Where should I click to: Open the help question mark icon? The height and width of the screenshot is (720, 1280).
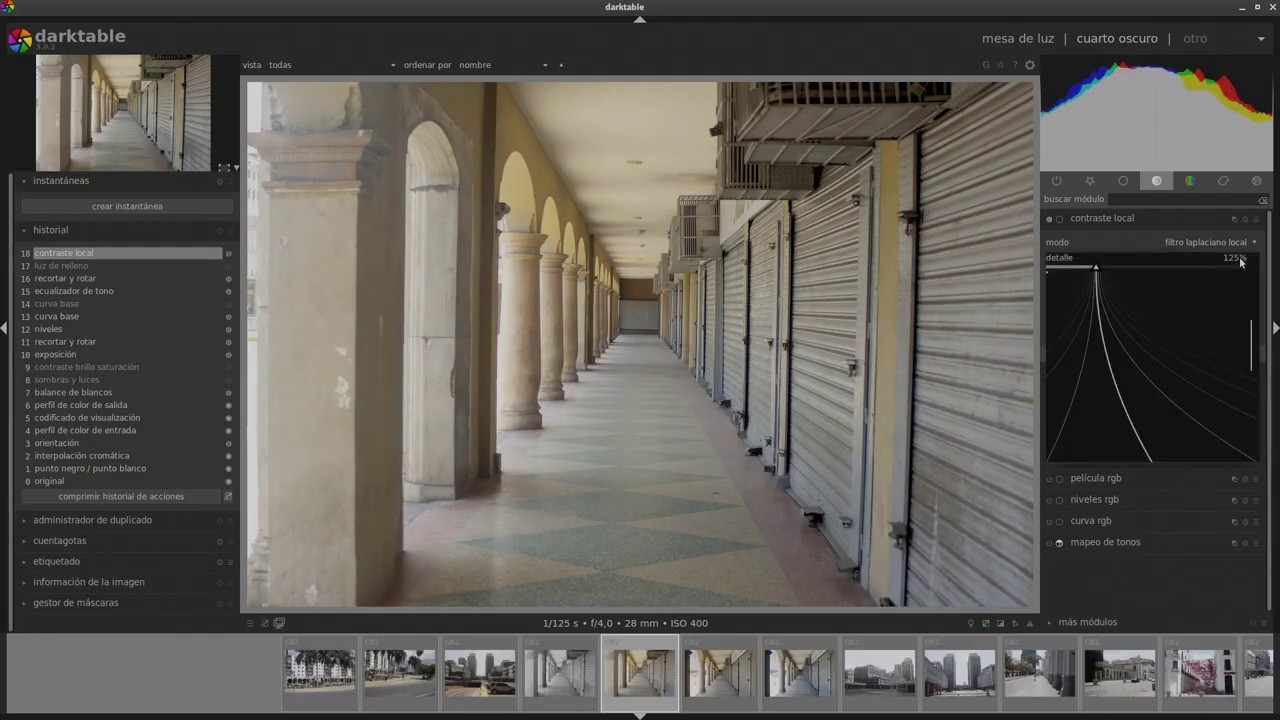tap(1015, 65)
